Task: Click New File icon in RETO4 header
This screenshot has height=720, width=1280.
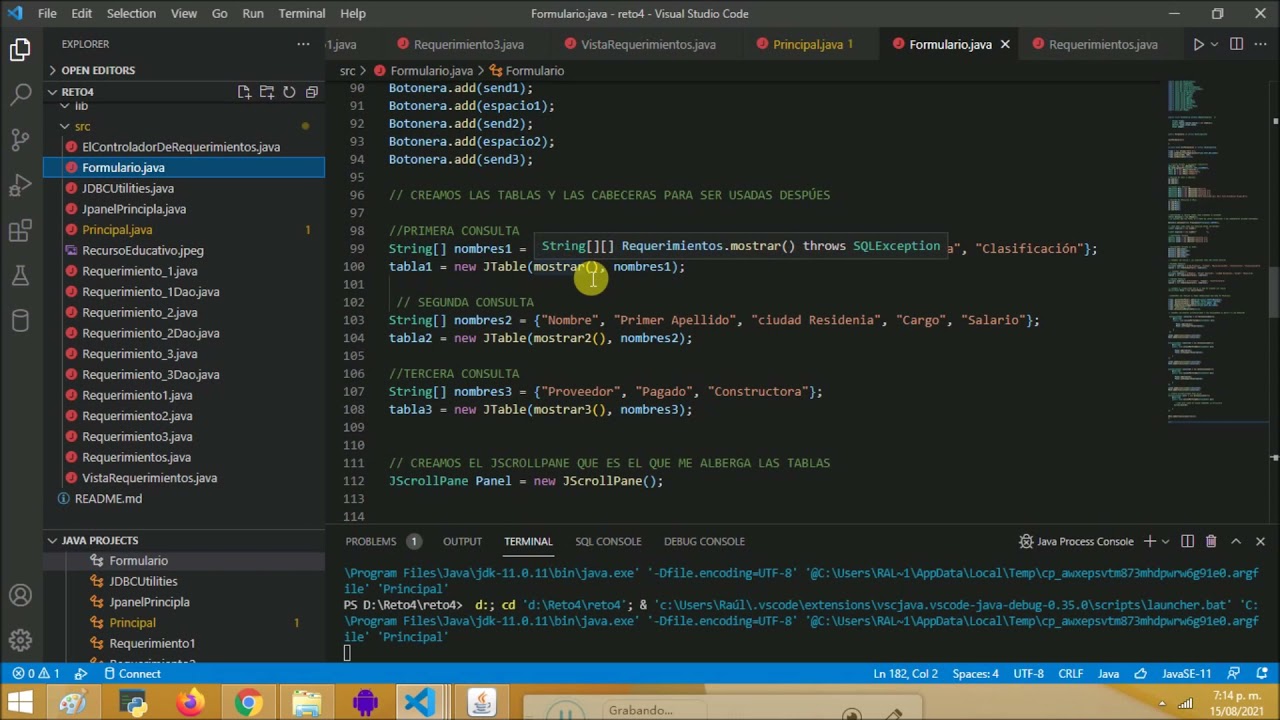Action: [x=244, y=92]
